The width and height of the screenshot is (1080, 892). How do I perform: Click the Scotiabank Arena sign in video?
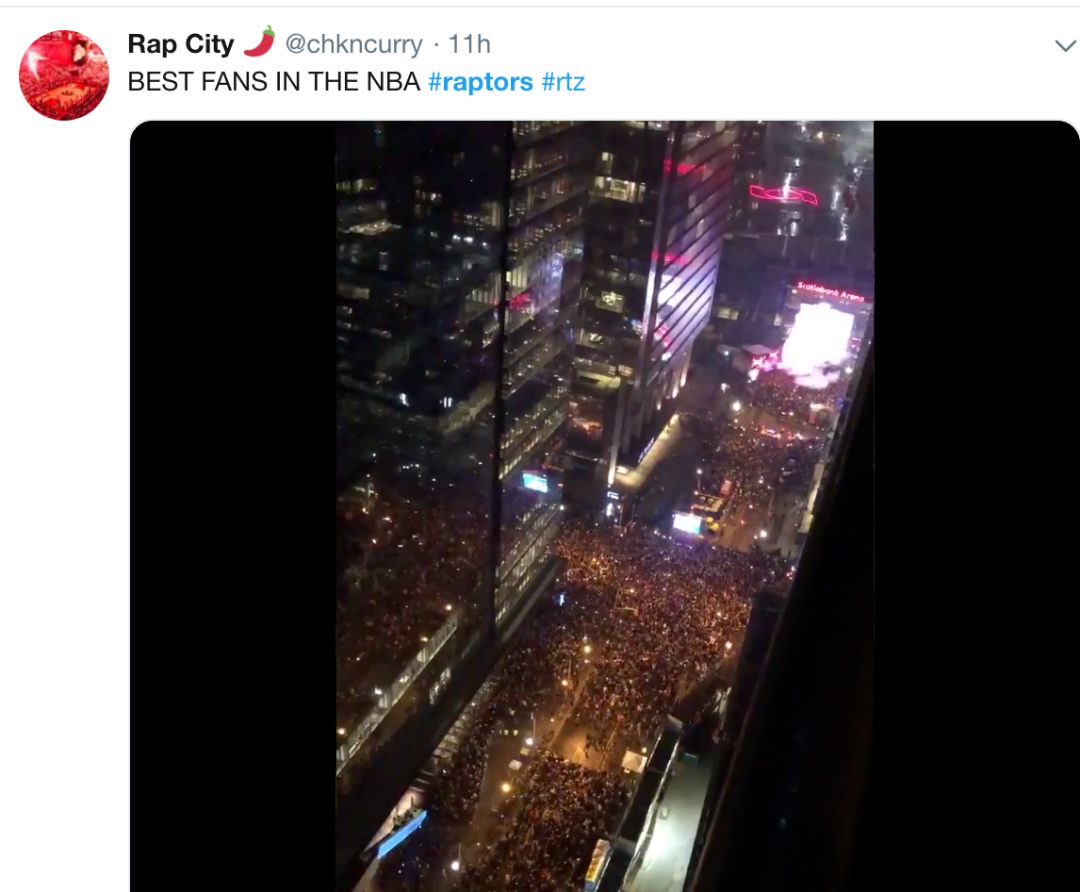coord(830,291)
